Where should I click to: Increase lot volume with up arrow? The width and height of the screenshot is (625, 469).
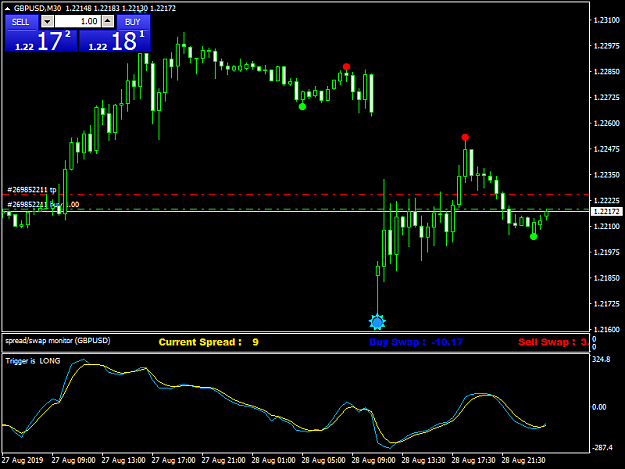(x=108, y=22)
